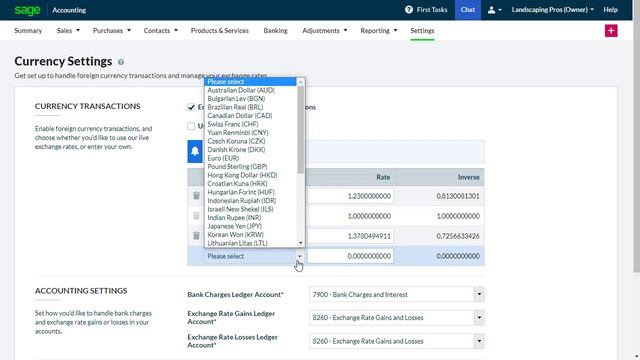Choose Euro (EUR) from list
This screenshot has width=640, height=360.
(250, 158)
